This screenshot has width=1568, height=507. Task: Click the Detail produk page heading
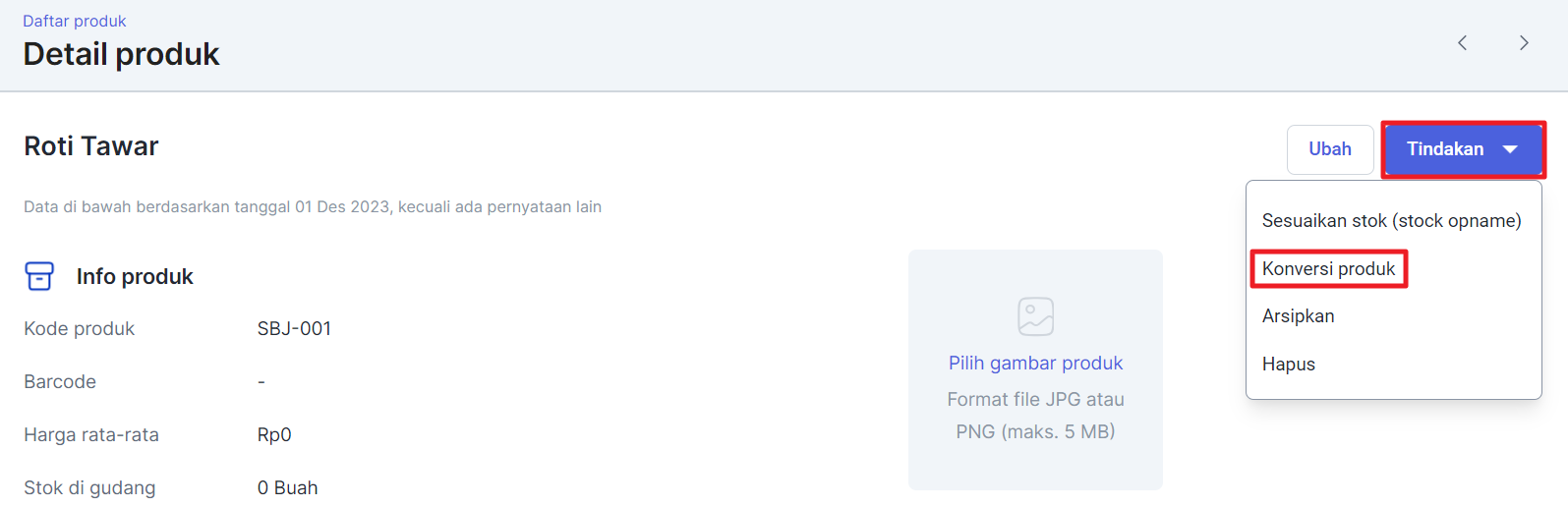tap(121, 54)
